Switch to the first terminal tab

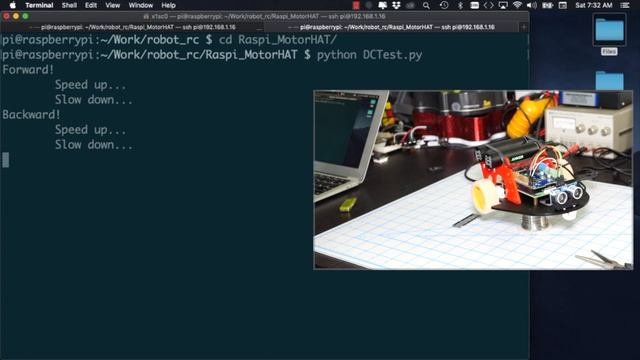pos(132,27)
